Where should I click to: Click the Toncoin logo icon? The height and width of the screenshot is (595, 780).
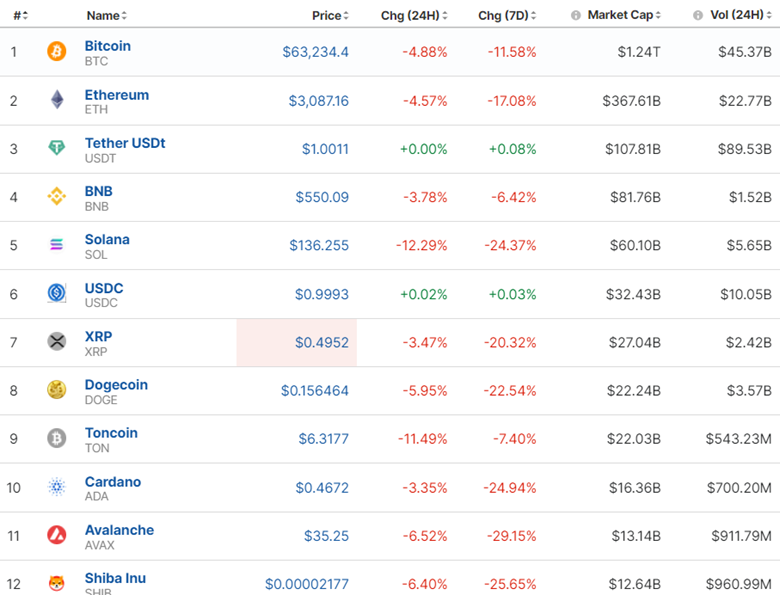pyautogui.click(x=57, y=438)
